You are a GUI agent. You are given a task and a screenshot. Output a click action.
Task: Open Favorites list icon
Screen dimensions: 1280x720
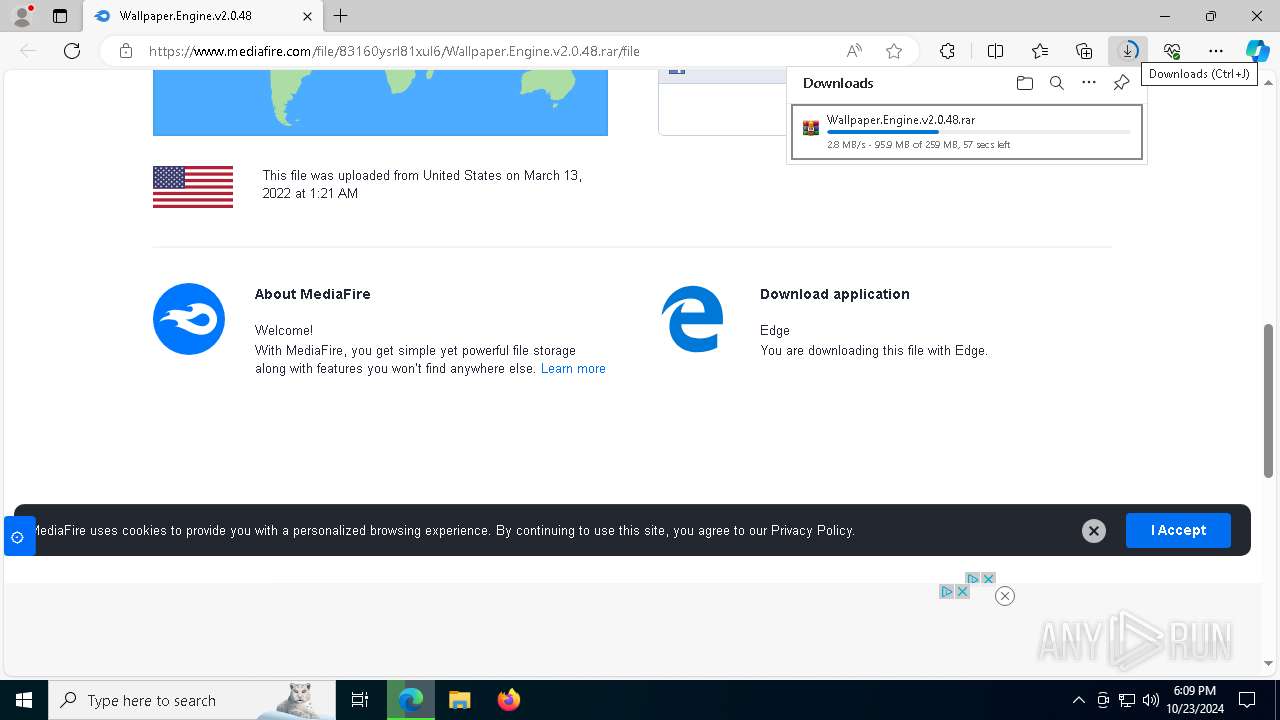tap(1040, 51)
